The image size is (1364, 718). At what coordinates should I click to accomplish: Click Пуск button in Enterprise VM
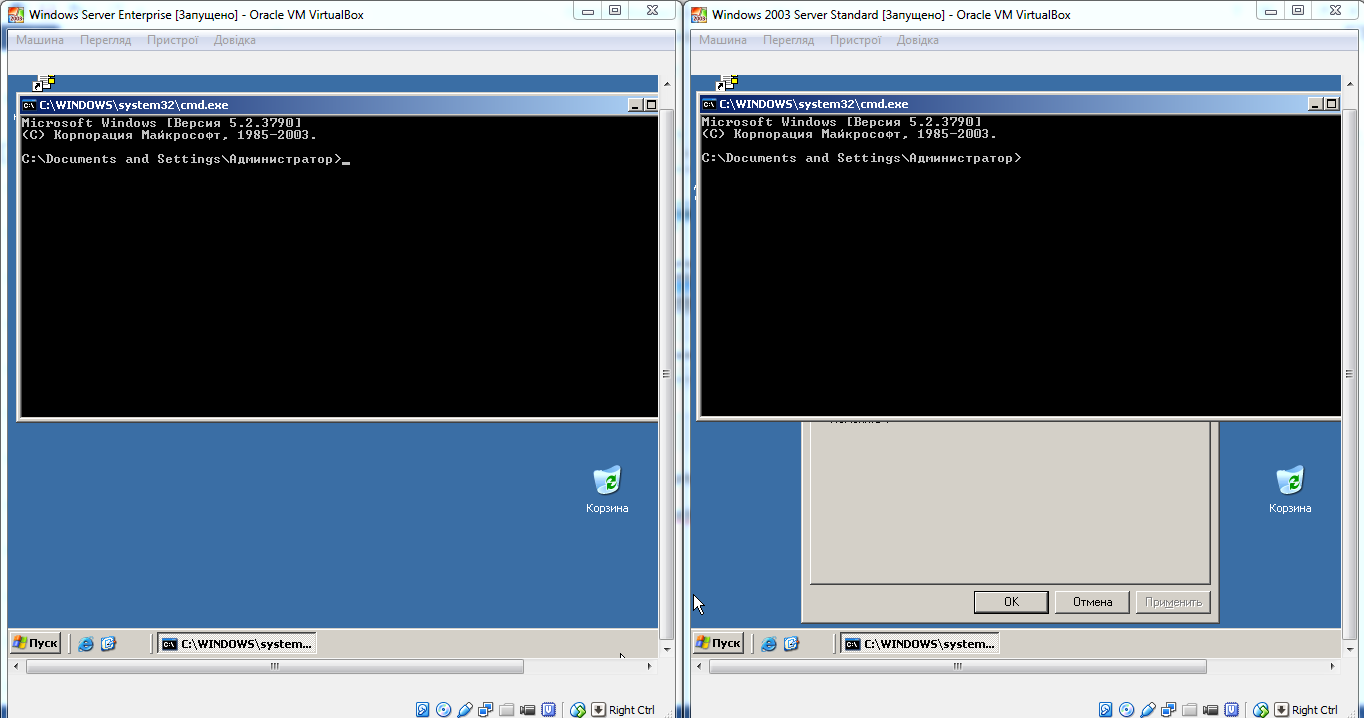click(x=35, y=643)
